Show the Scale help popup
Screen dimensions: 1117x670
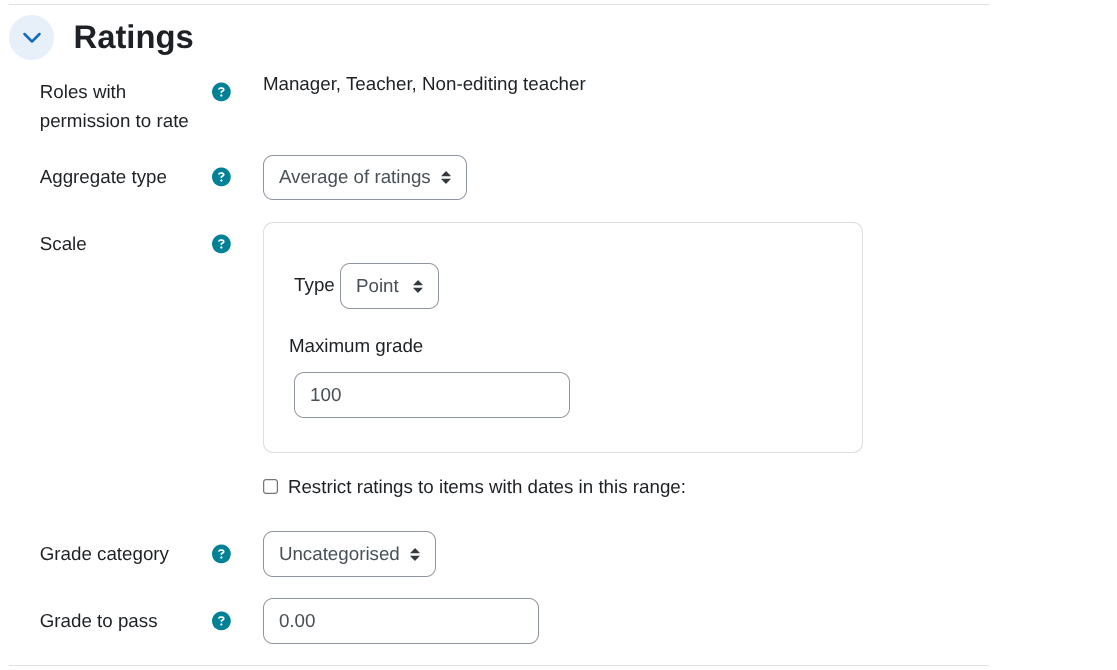[x=221, y=244]
